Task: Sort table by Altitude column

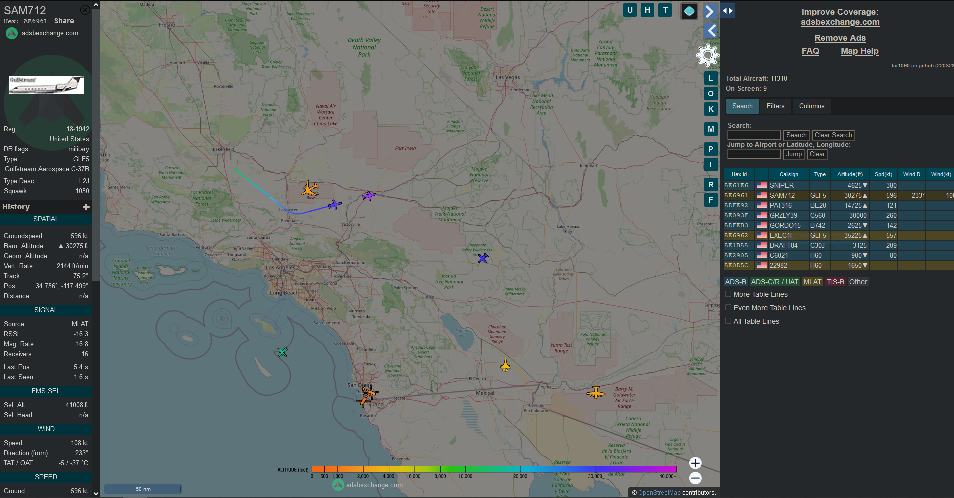Action: (849, 175)
